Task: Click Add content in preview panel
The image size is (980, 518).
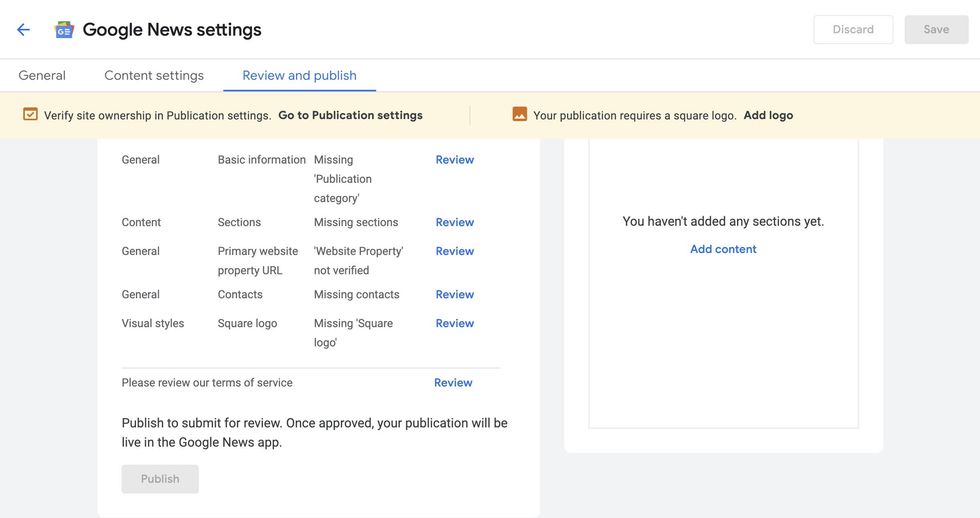Action: pos(723,249)
